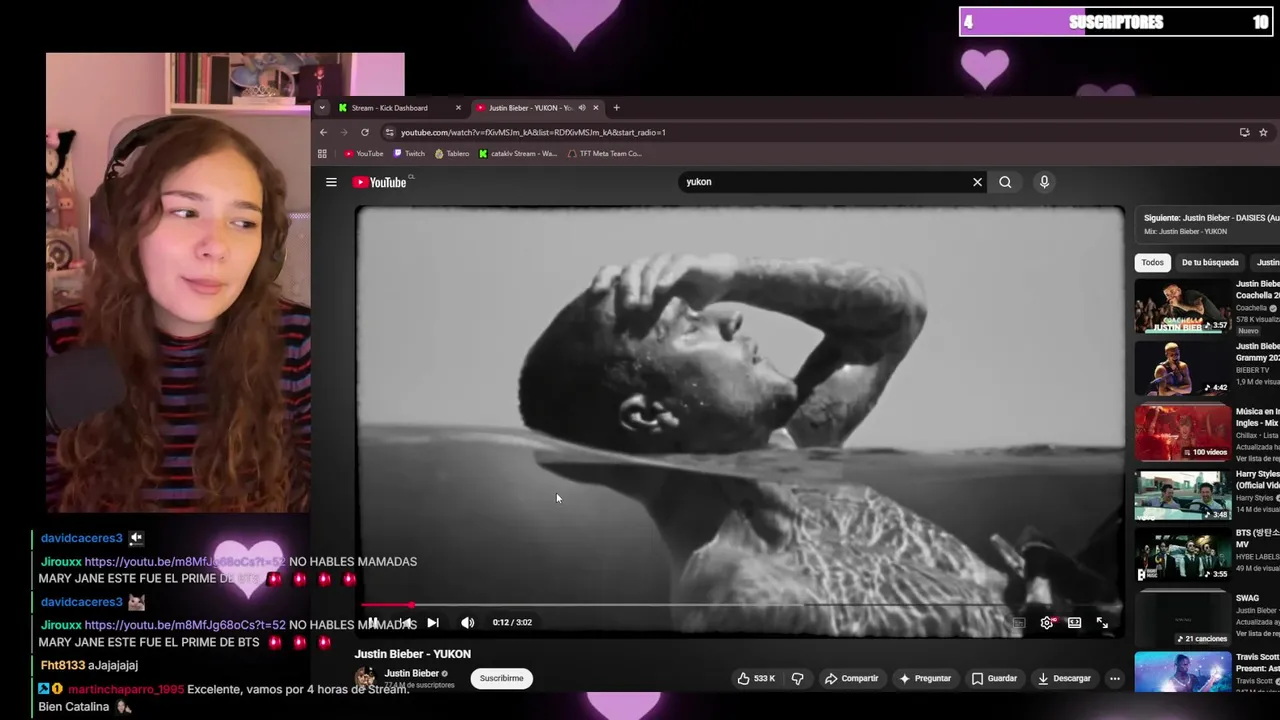The width and height of the screenshot is (1280, 720).
Task: Skip to next video in player
Action: coord(433,623)
